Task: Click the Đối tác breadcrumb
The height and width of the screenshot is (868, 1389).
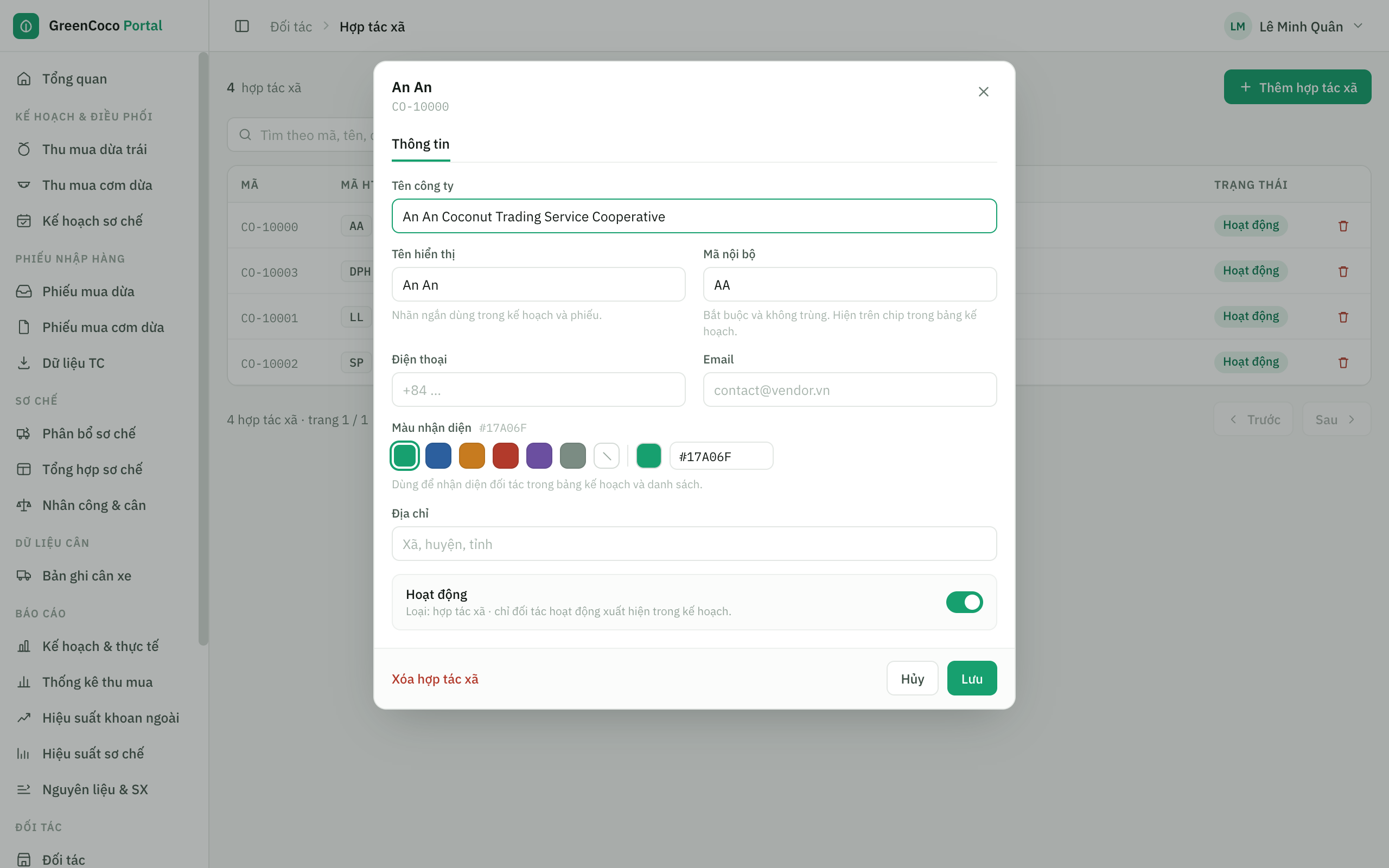Action: click(291, 27)
